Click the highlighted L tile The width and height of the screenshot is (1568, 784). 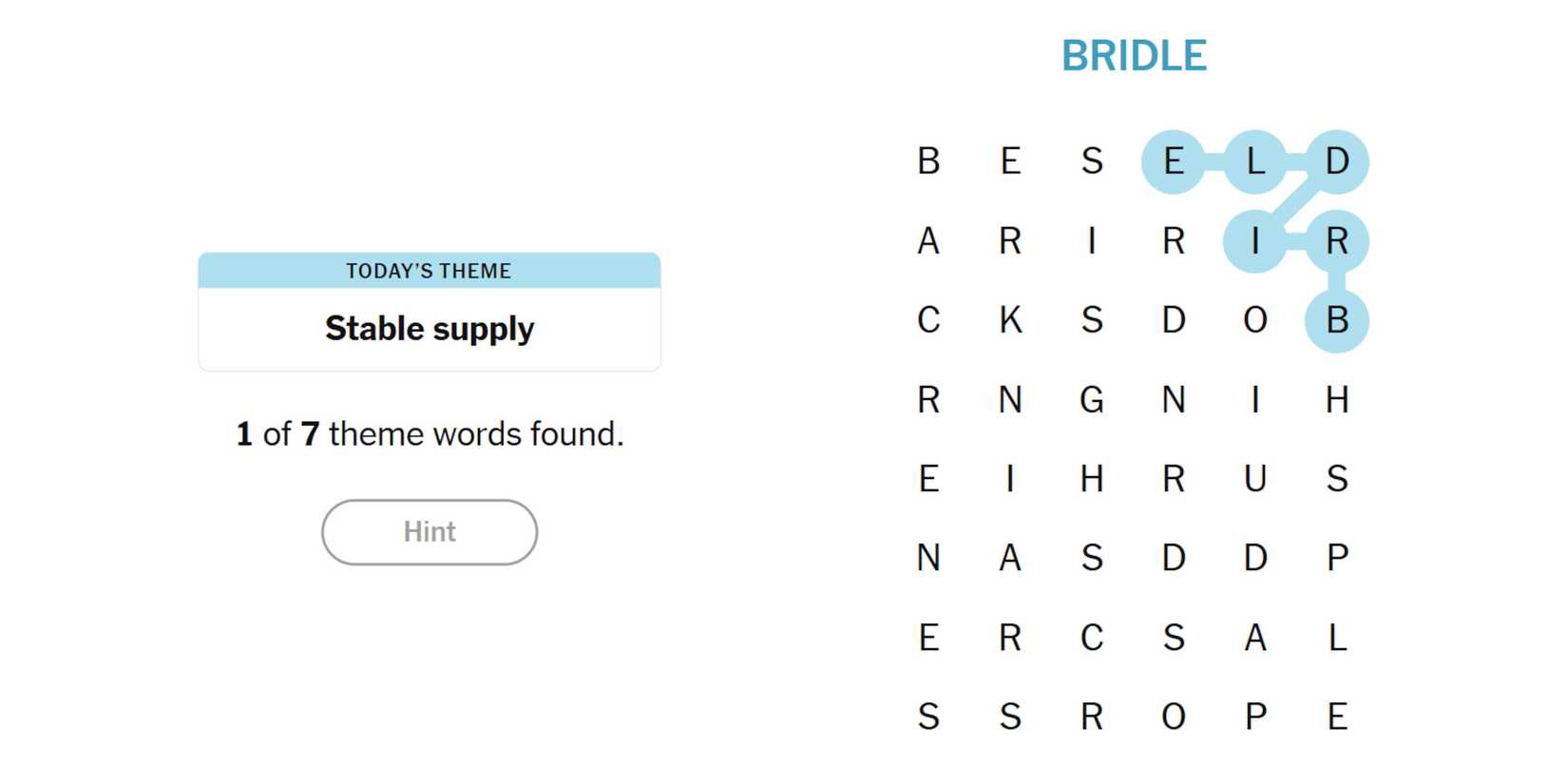1255,162
